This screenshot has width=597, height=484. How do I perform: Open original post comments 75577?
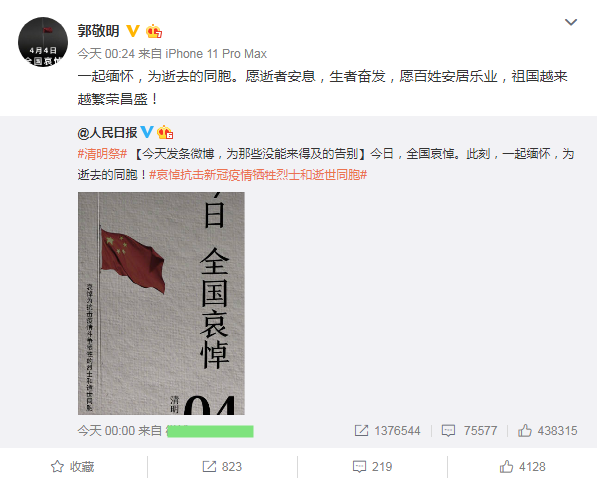pos(469,431)
